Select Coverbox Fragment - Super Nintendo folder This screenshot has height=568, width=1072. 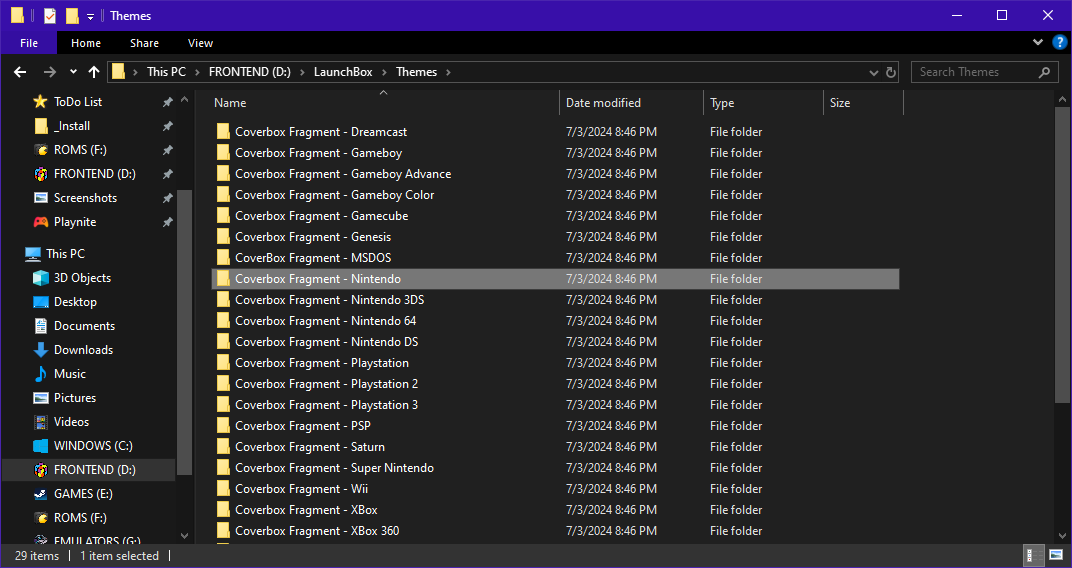(556, 468)
